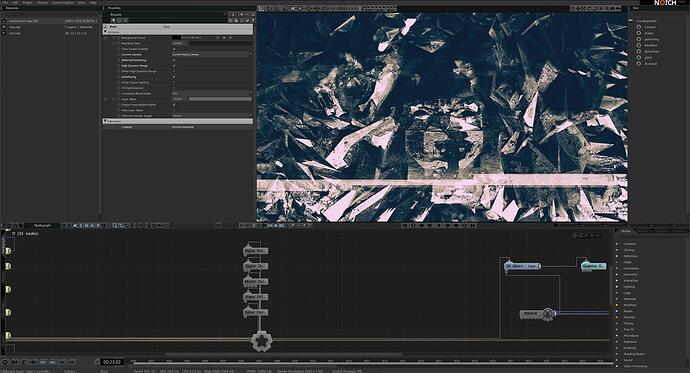Toggle the Deferred Rendering checkbox
Screen dimensions: 690x373
(x=174, y=60)
